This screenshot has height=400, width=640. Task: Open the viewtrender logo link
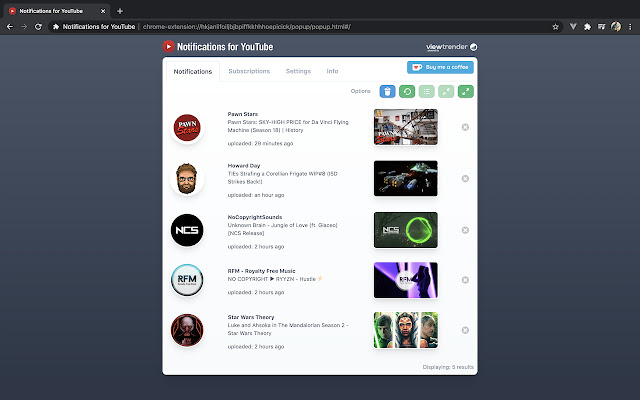click(x=451, y=47)
